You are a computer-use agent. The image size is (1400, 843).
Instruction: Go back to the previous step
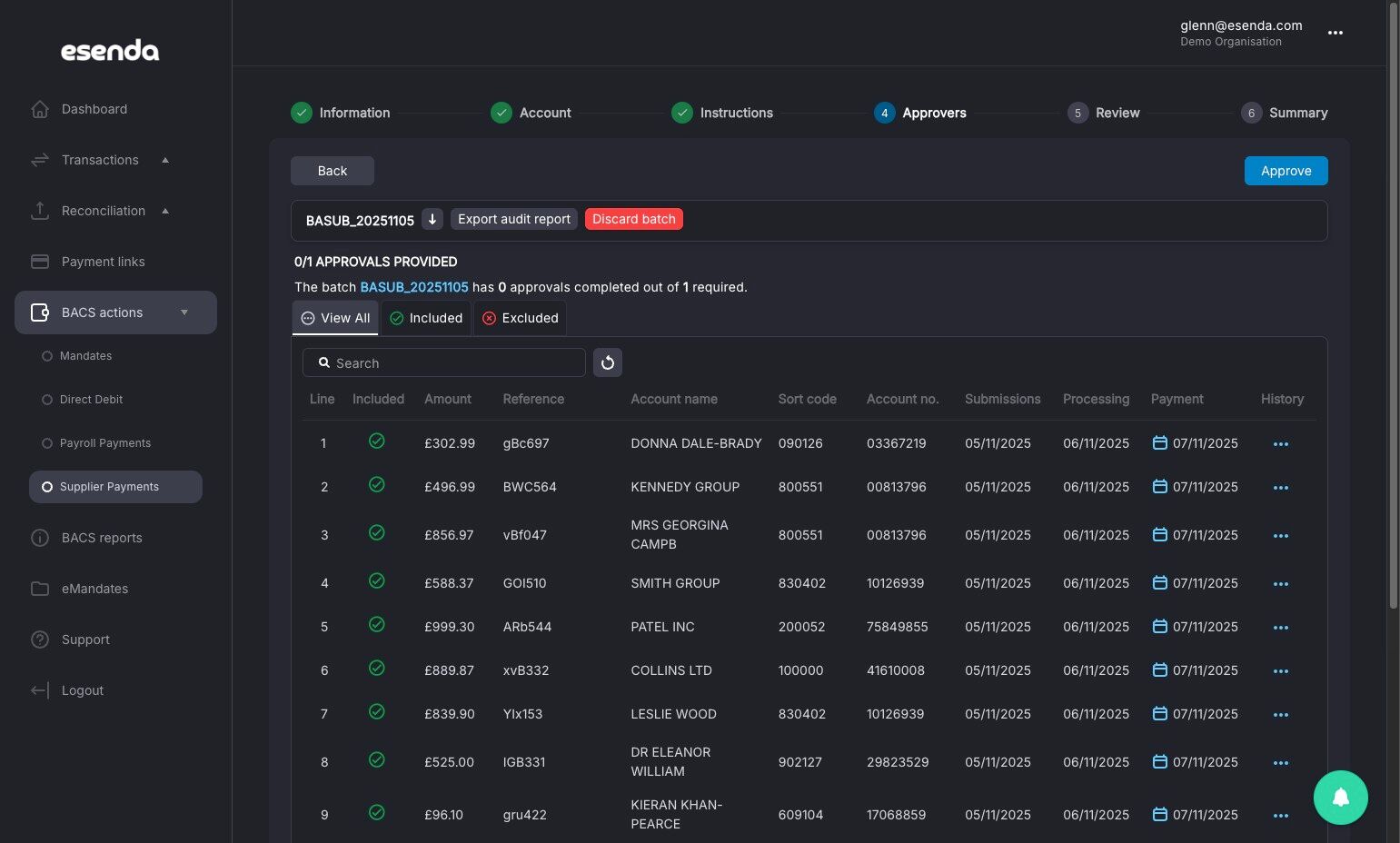333,171
